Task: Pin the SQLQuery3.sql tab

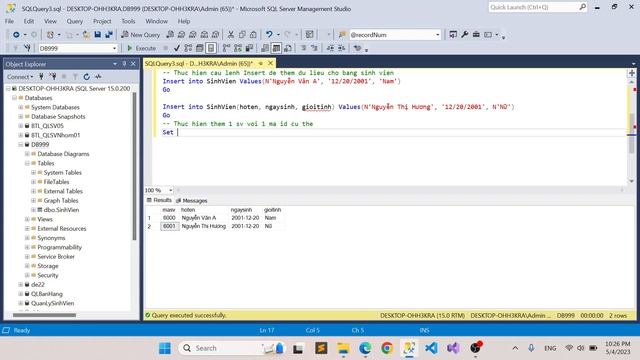Action: pyautogui.click(x=261, y=63)
